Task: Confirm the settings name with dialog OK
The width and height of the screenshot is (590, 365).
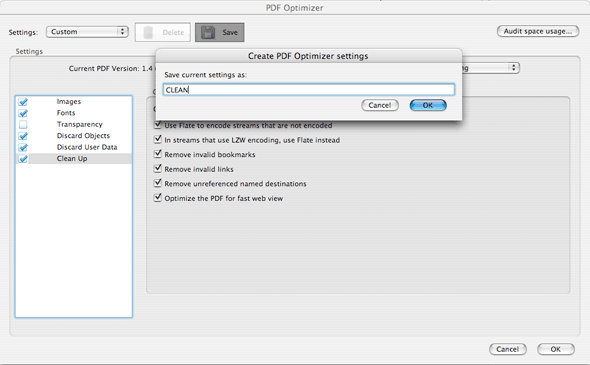Action: (428, 105)
